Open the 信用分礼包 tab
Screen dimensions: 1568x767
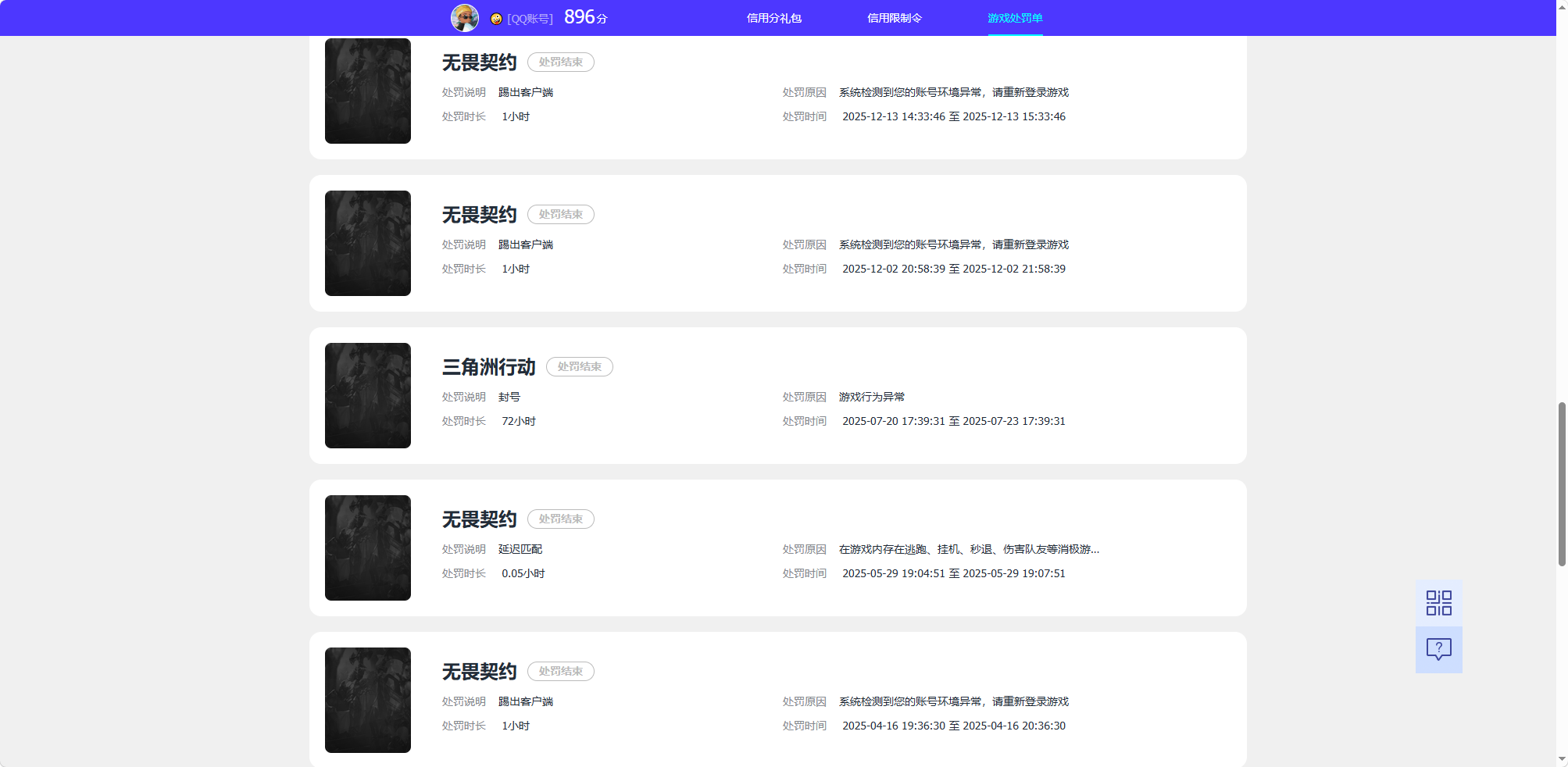point(774,18)
